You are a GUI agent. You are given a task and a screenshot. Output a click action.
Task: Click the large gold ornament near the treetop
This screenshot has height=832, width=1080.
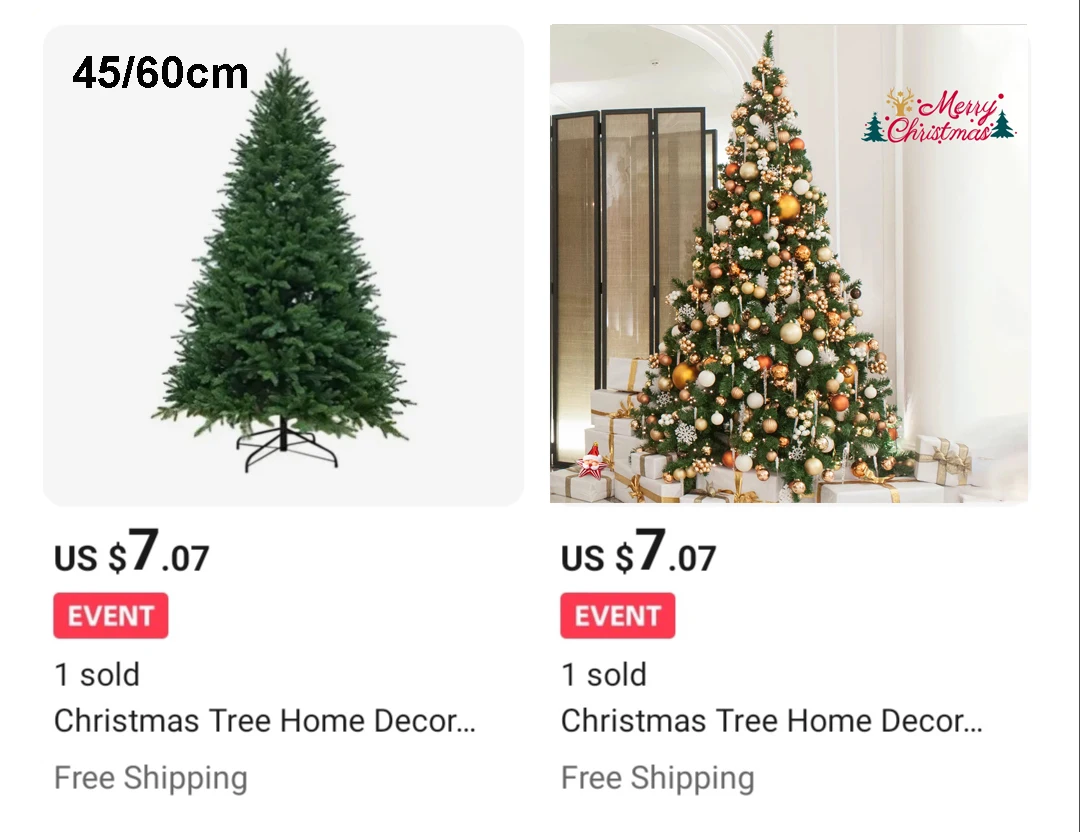[x=788, y=207]
